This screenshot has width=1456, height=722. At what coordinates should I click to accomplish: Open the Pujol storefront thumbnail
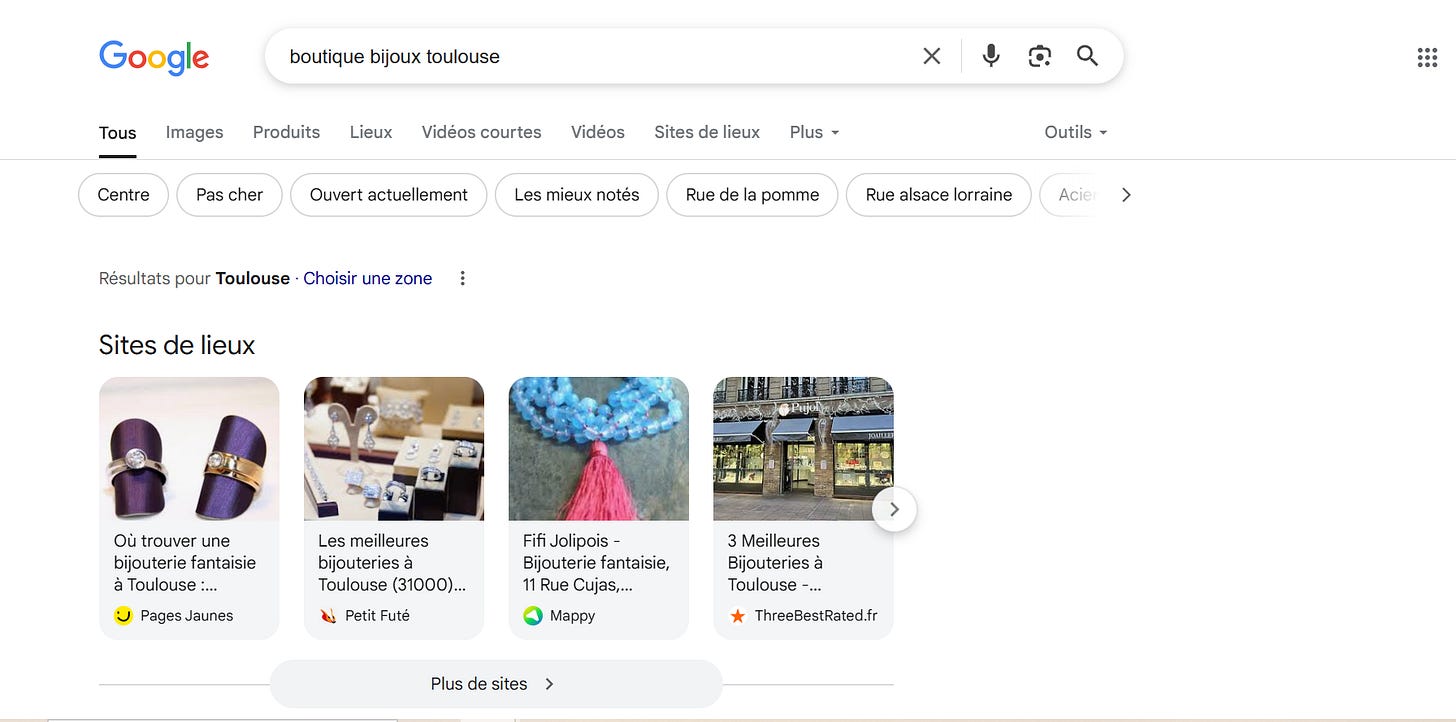(x=803, y=449)
